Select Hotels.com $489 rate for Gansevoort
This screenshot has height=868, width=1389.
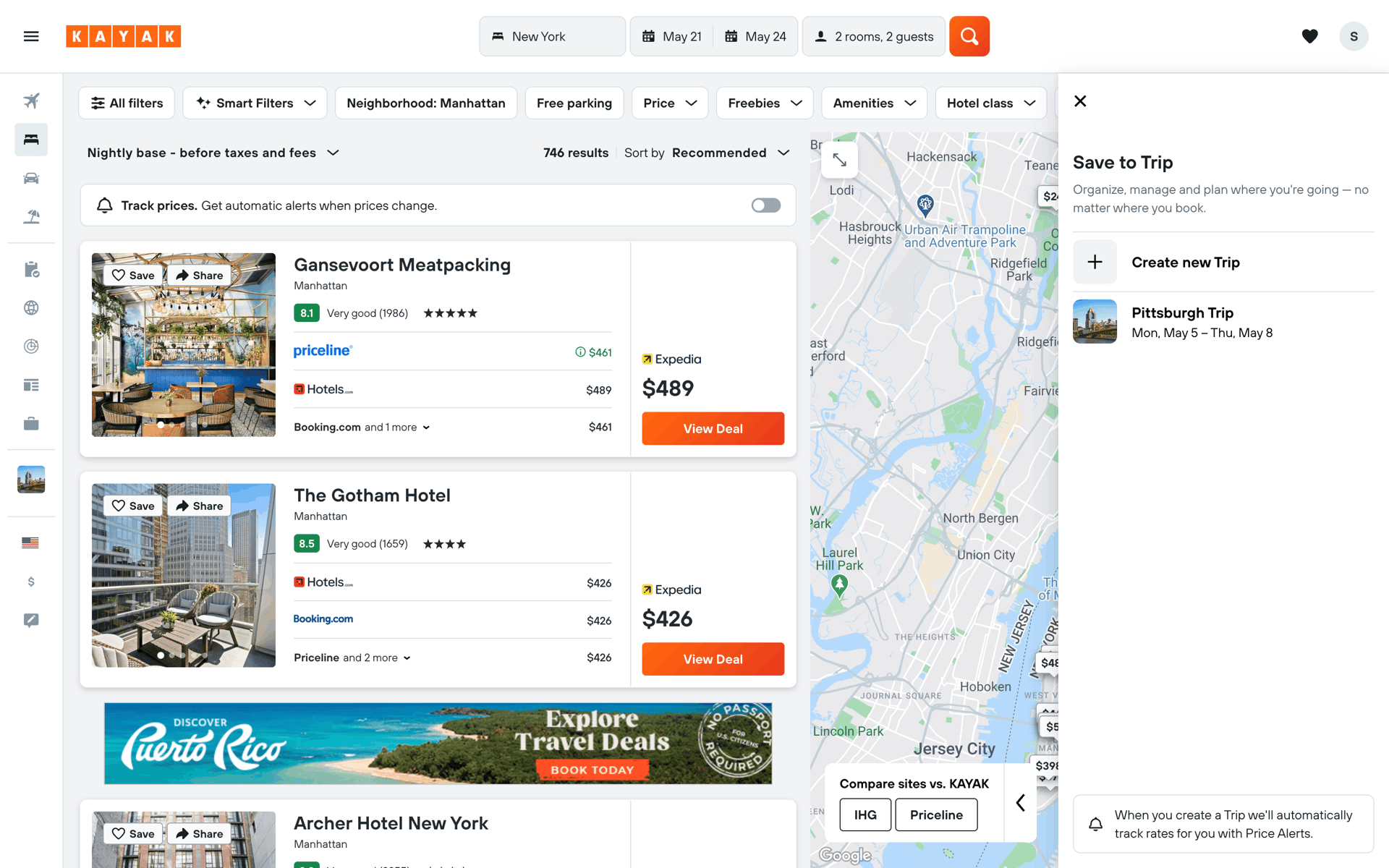pyautogui.click(x=453, y=389)
